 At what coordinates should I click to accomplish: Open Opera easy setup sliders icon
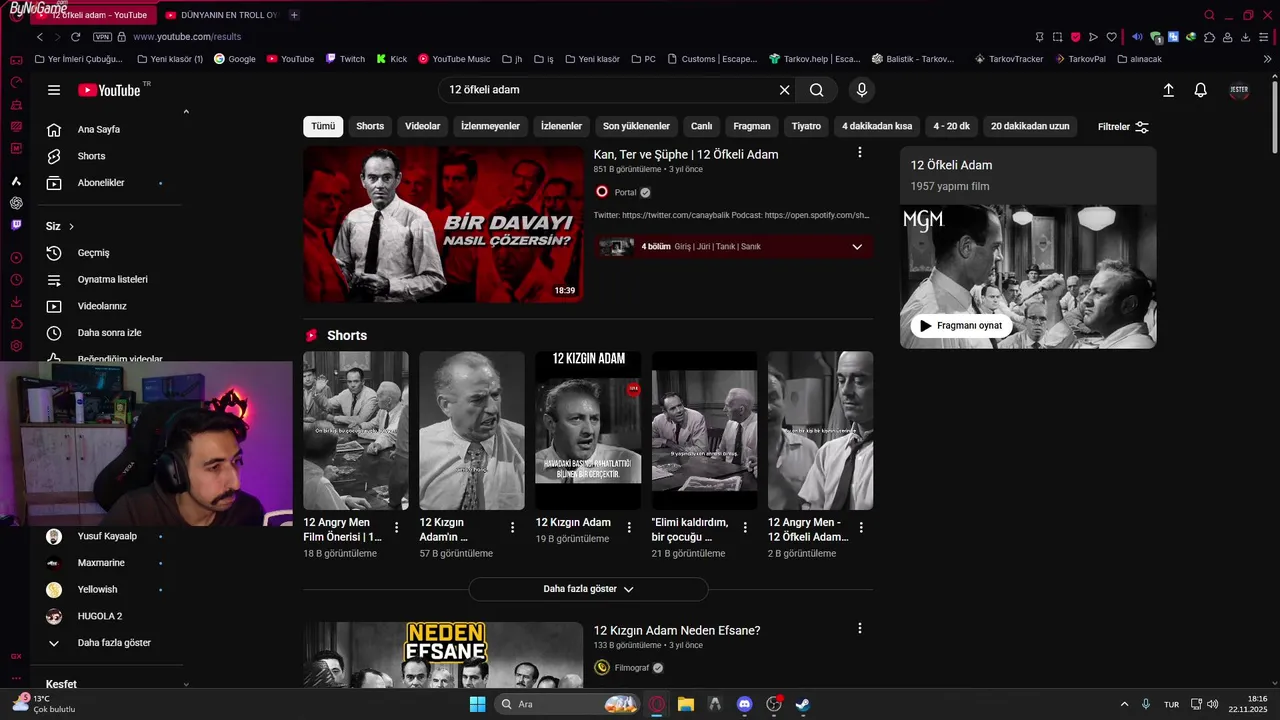[1264, 37]
